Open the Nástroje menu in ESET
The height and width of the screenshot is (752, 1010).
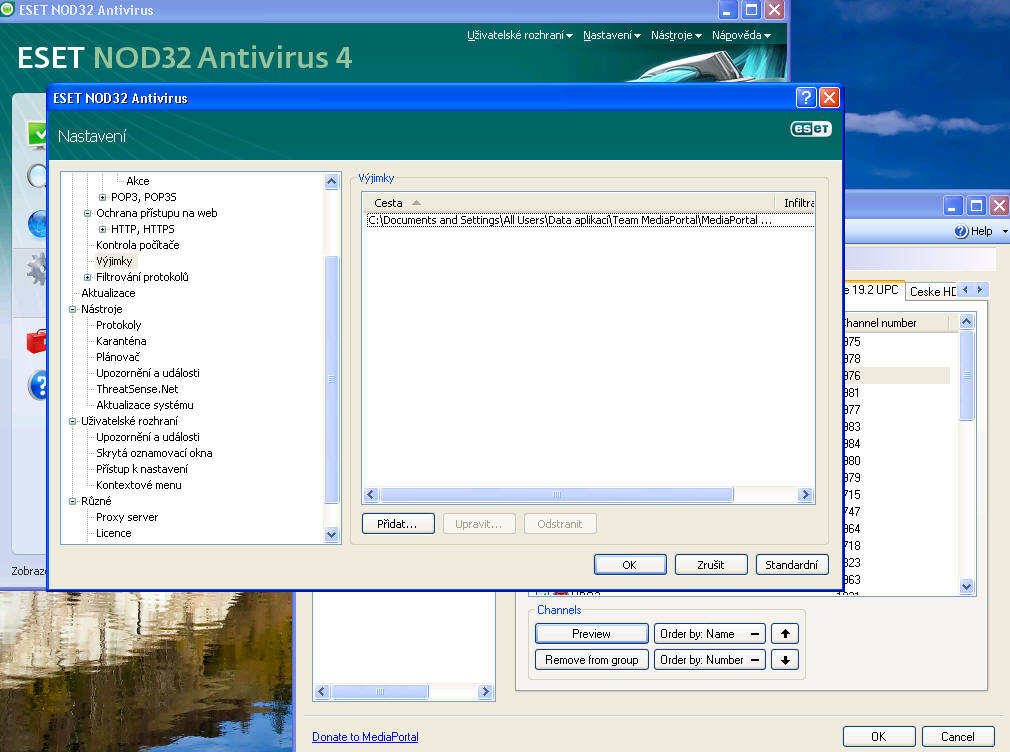676,35
